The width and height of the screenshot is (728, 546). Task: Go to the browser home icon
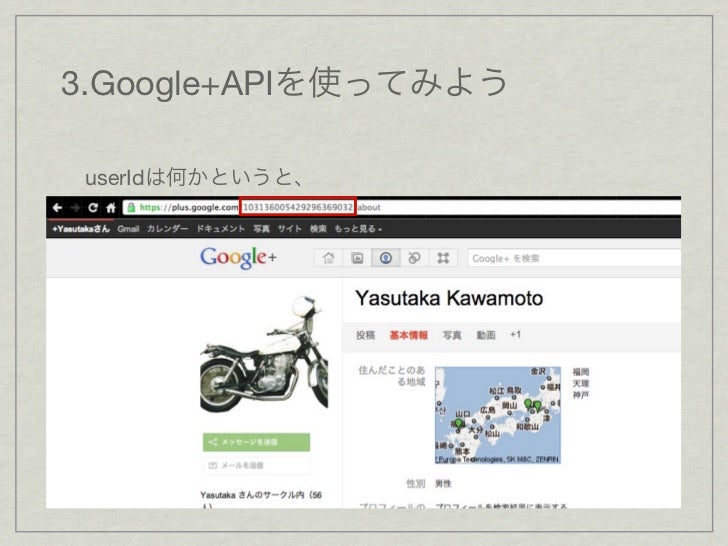pyautogui.click(x=110, y=208)
